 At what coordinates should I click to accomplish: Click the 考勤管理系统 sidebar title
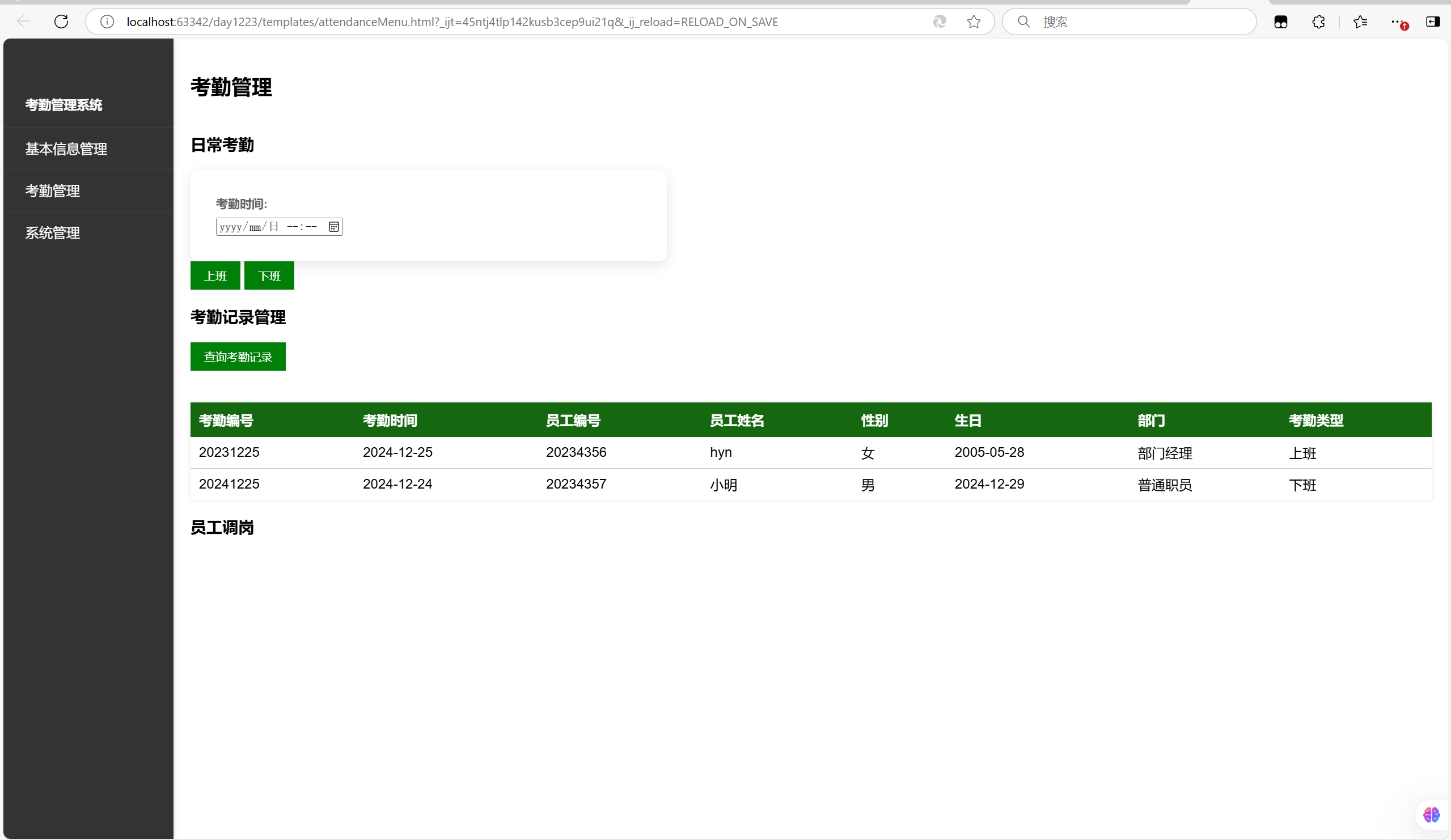click(x=64, y=105)
